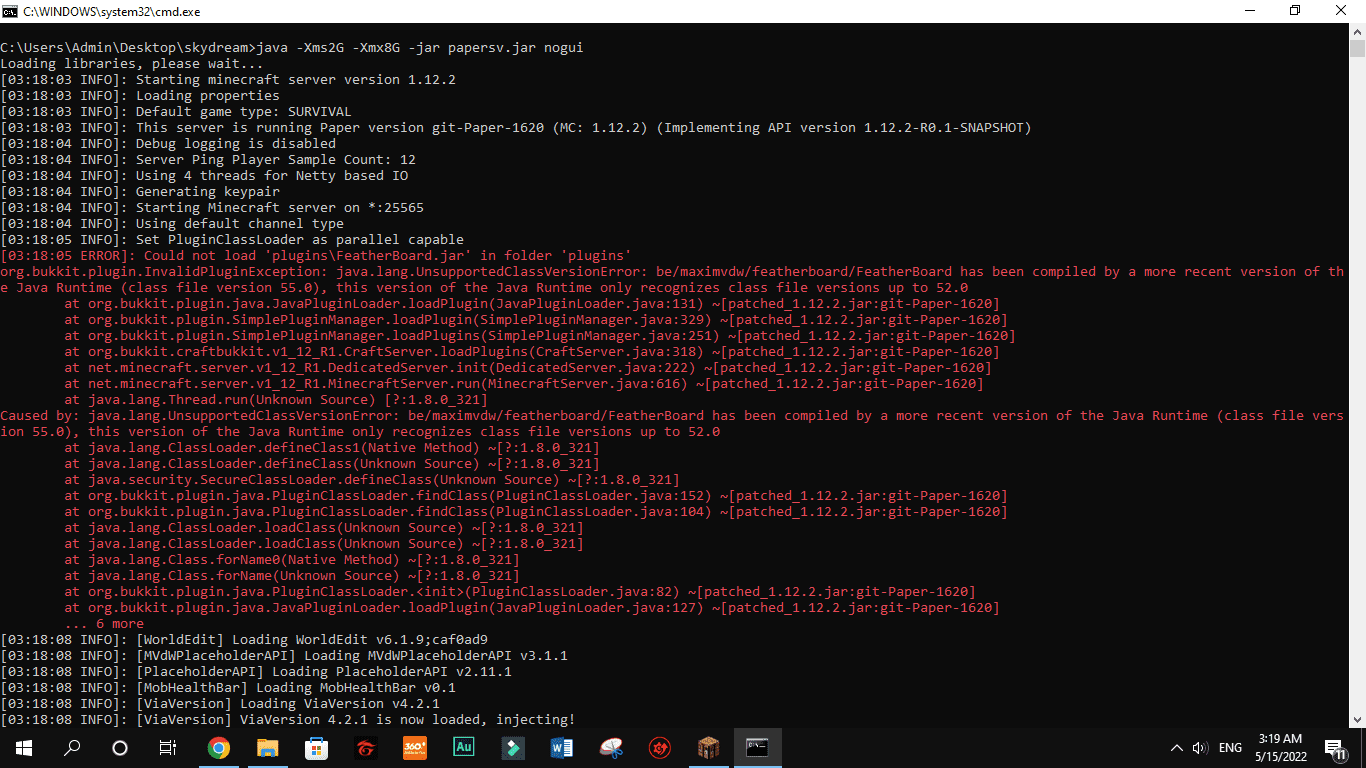Click 'Loading WorldEdit v6.1.9;caf0ad9'

[360, 640]
